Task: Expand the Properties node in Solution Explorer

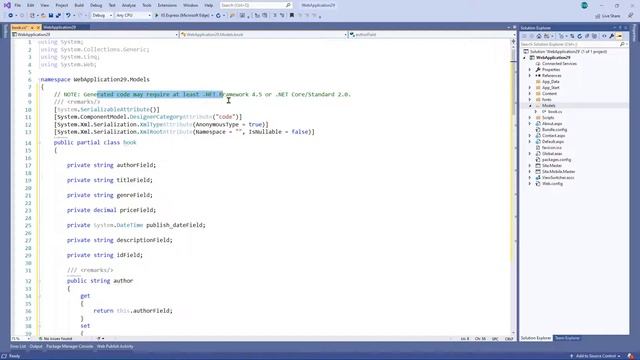Action: coord(530,70)
